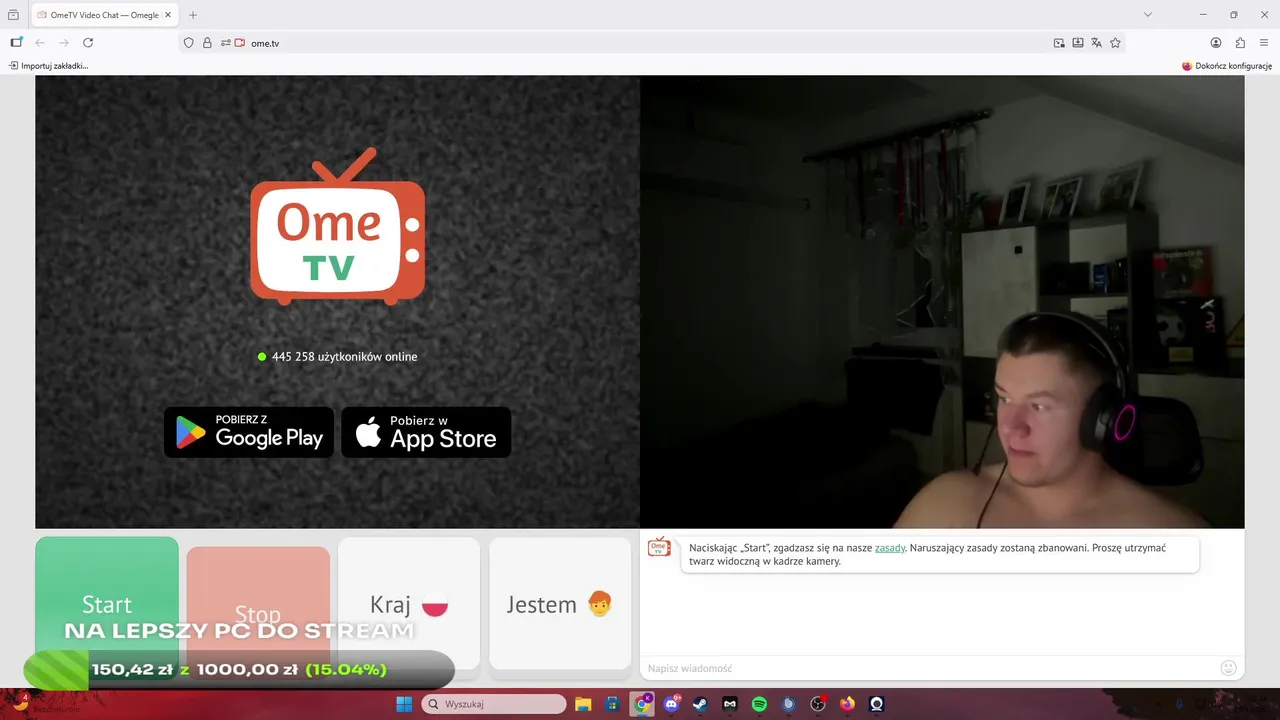Image resolution: width=1280 pixels, height=720 pixels.
Task: Open the Kraj country selector
Action: [409, 604]
